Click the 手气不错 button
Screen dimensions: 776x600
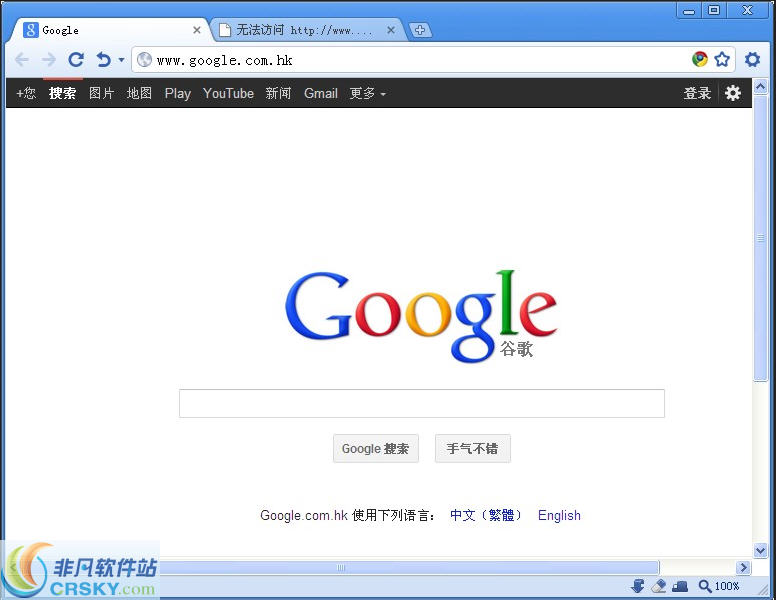(472, 449)
